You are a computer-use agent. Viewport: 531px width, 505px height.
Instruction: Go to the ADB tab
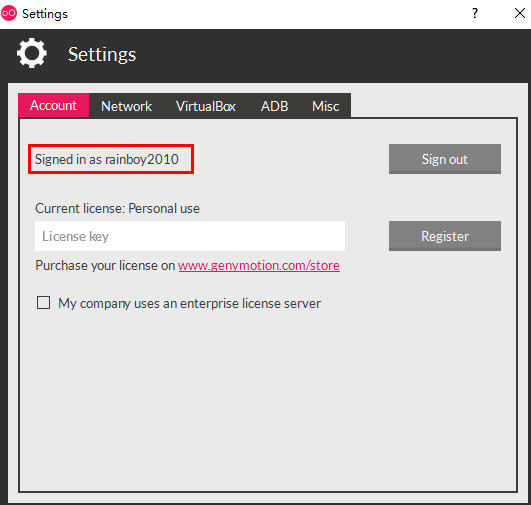click(x=274, y=106)
